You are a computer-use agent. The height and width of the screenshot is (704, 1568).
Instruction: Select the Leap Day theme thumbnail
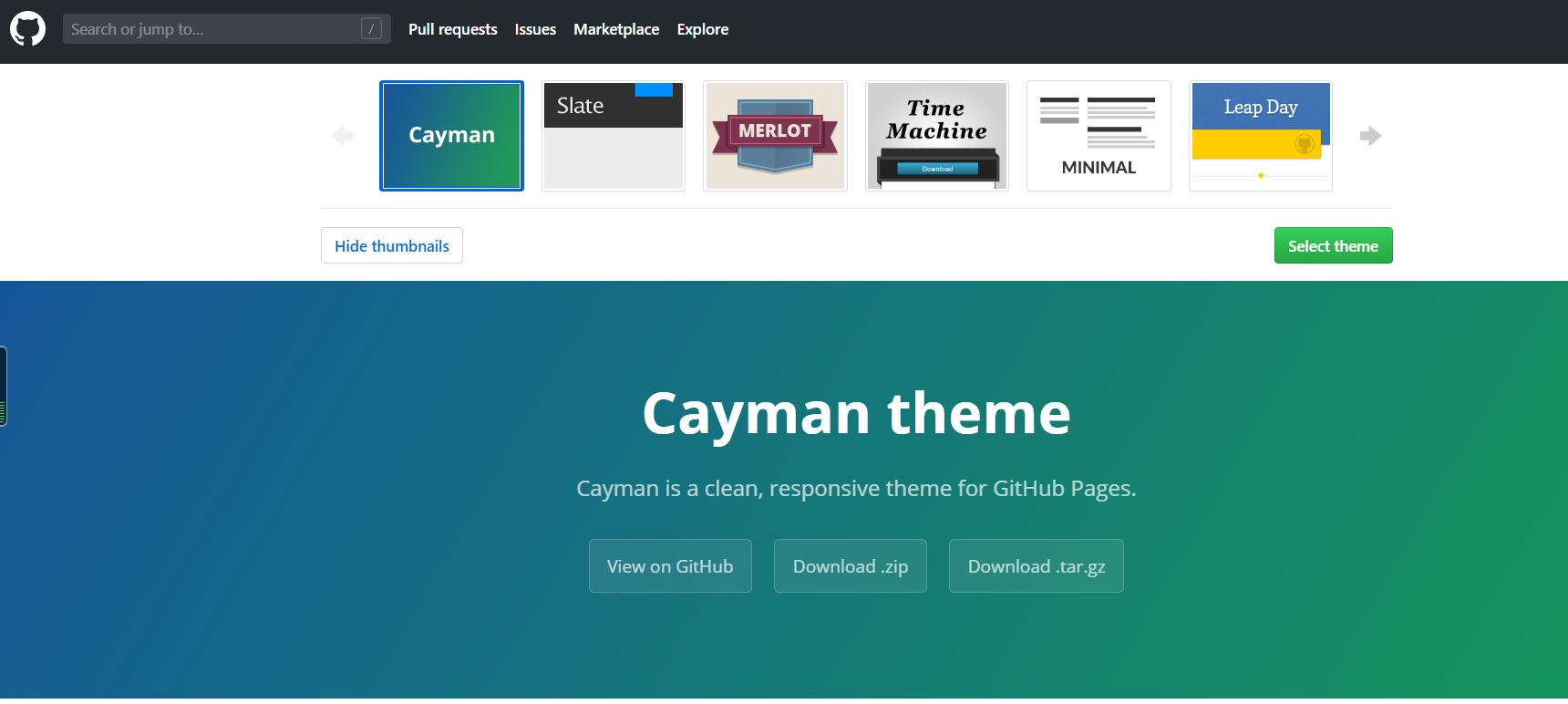point(1261,136)
